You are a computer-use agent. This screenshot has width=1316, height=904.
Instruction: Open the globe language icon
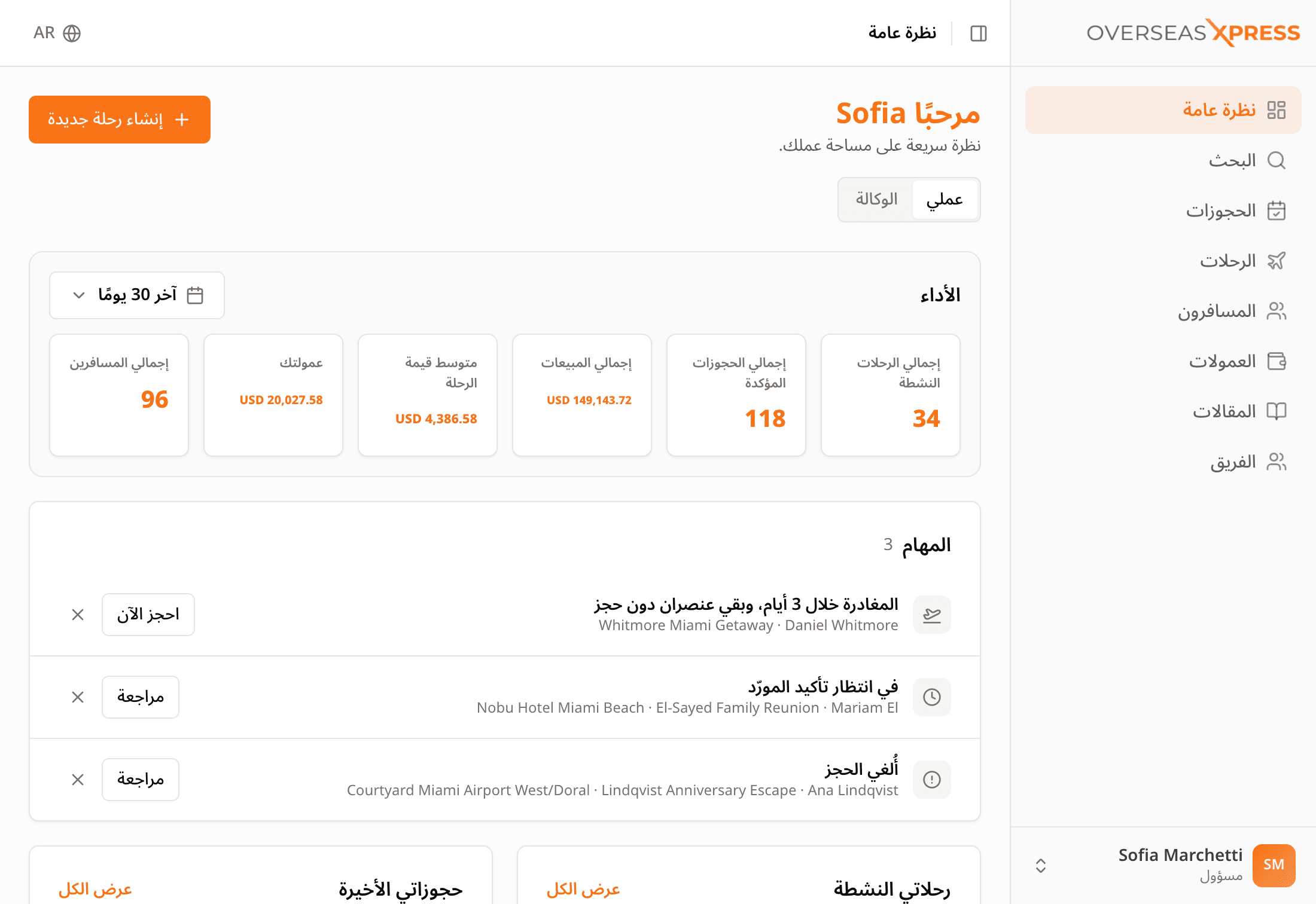pyautogui.click(x=72, y=33)
